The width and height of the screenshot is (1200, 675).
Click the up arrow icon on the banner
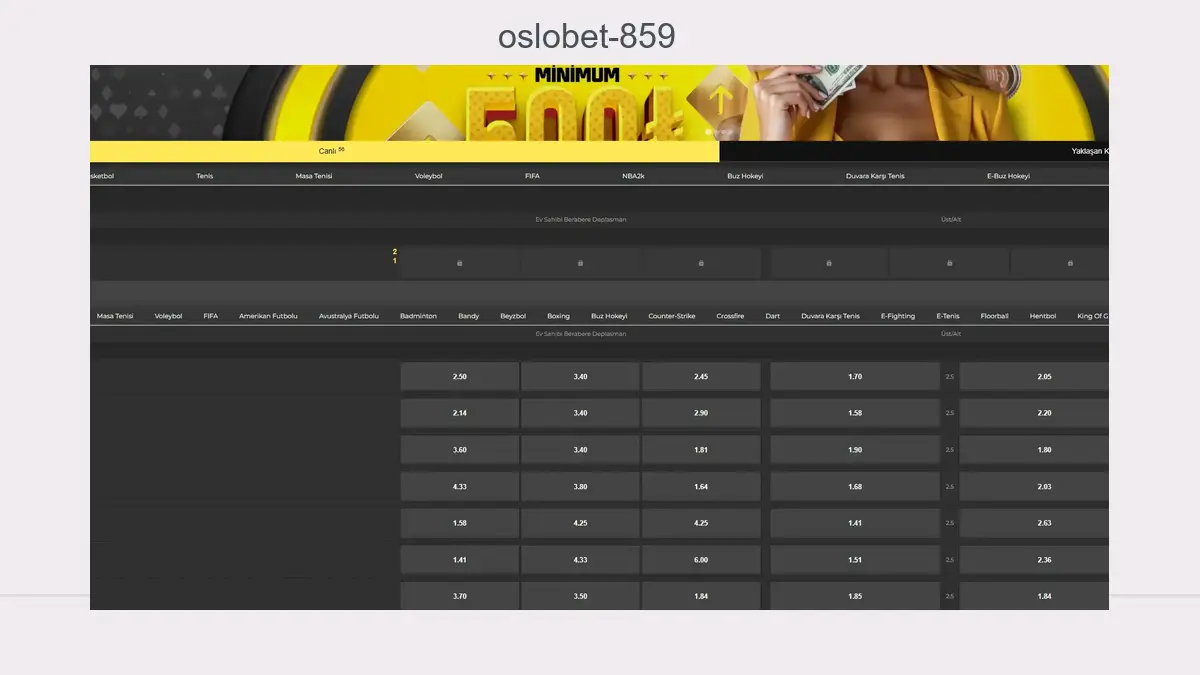coord(722,98)
